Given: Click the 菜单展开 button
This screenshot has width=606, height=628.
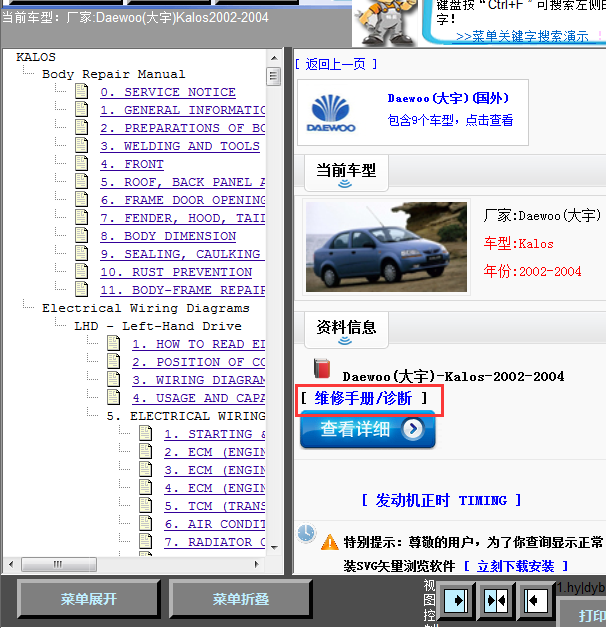Looking at the screenshot, I should [x=89, y=599].
